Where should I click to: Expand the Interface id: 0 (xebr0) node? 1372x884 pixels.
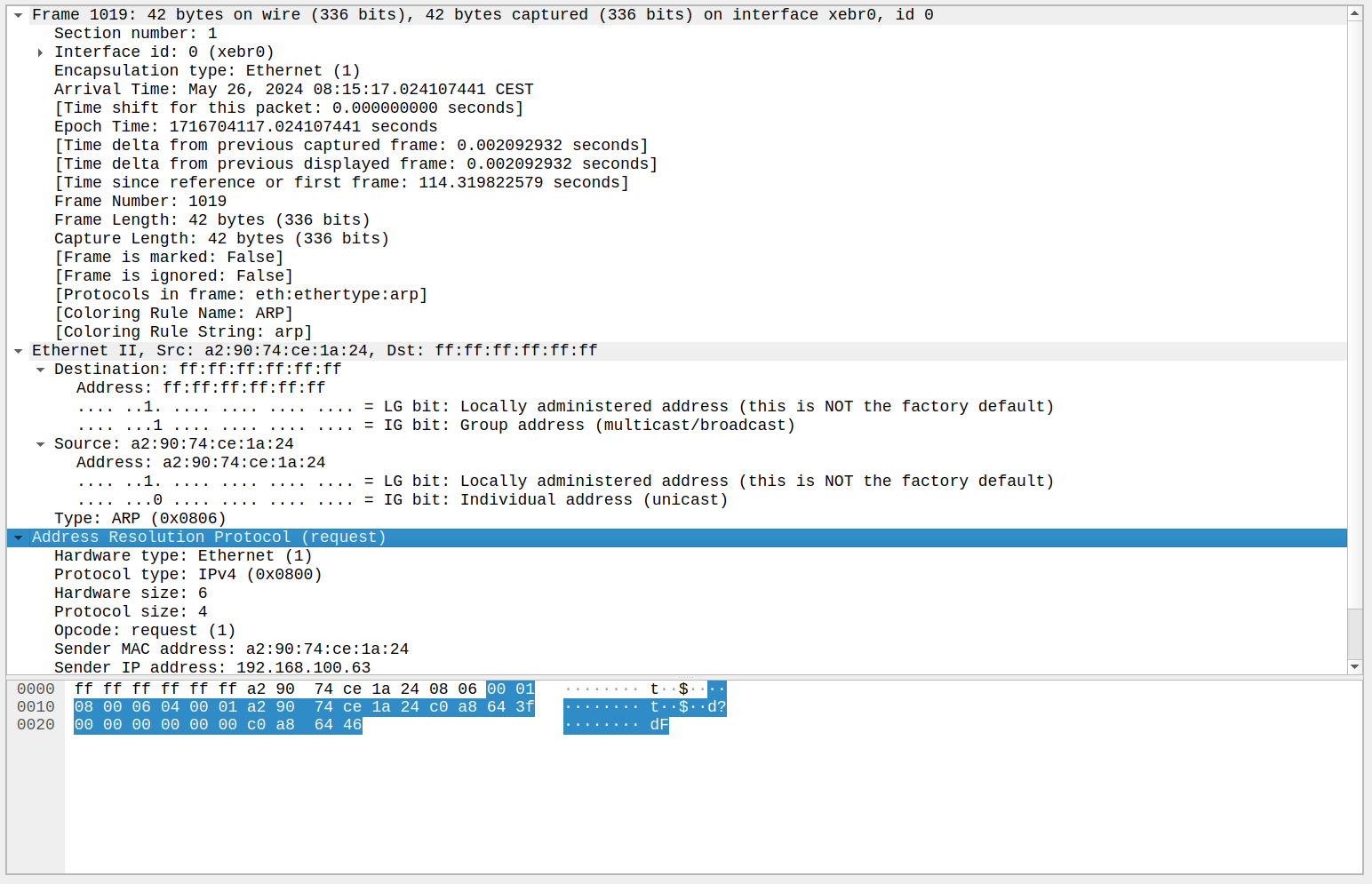coord(40,52)
